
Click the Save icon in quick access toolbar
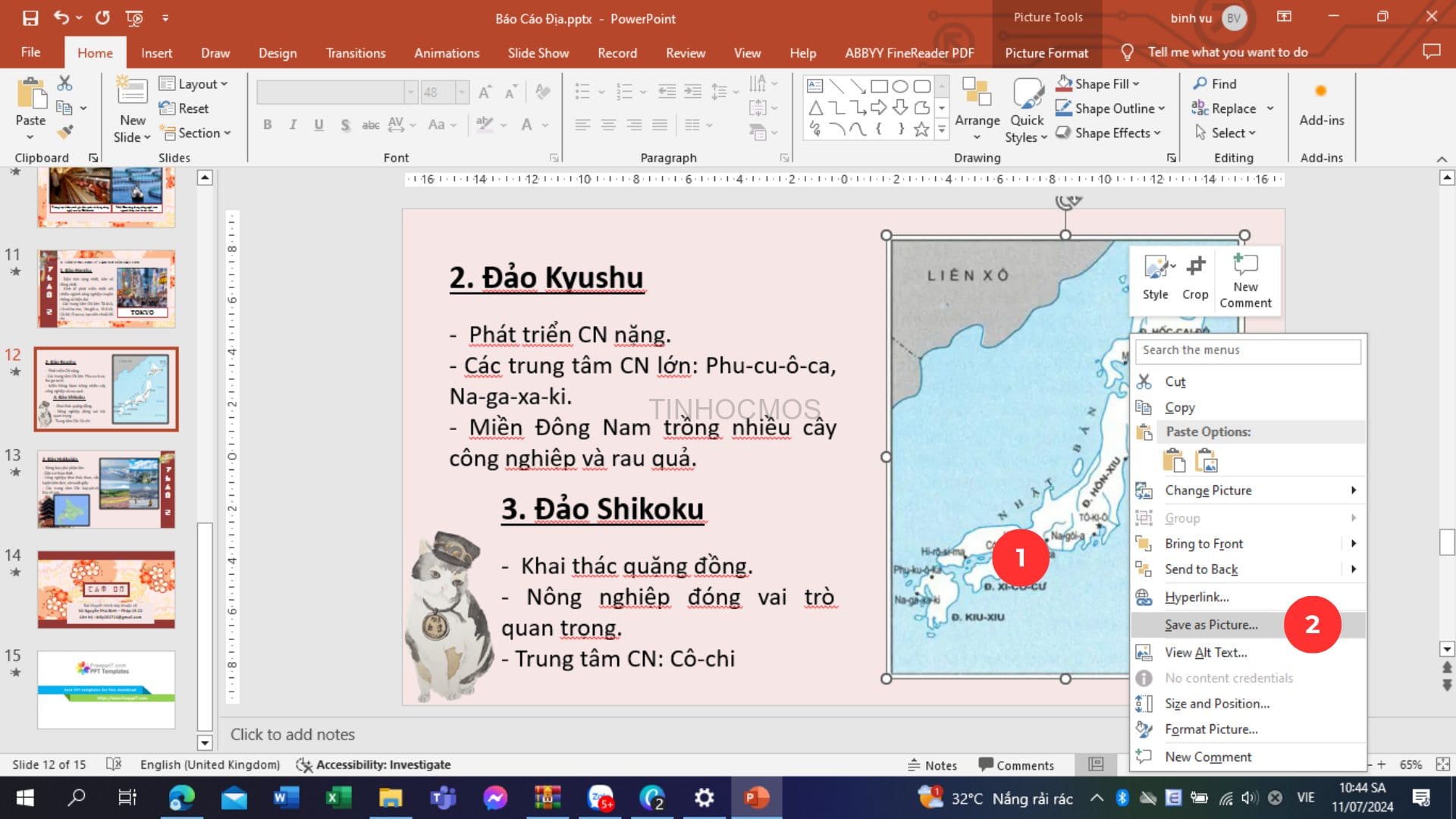(x=30, y=17)
